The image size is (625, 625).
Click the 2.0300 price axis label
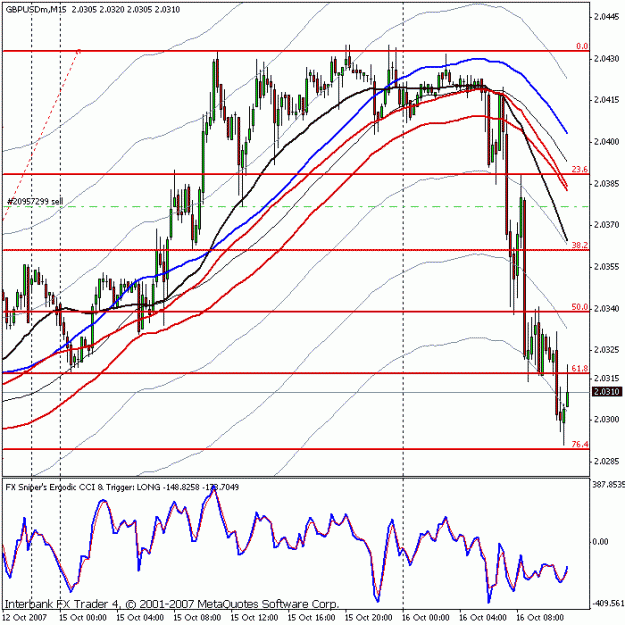607,419
